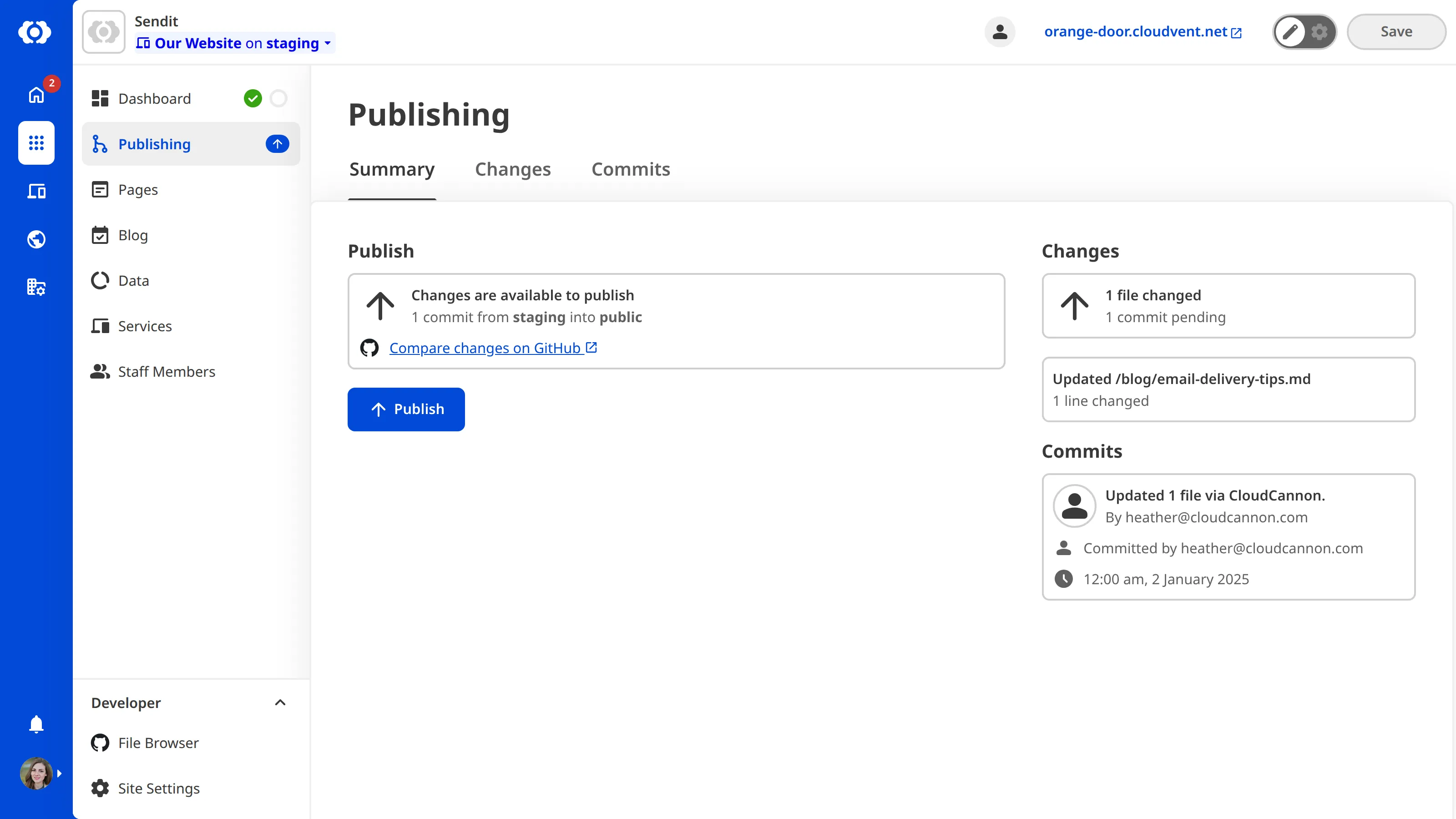The image size is (1456, 819).
Task: Select the apps grid icon in blue sidebar
Action: click(36, 143)
